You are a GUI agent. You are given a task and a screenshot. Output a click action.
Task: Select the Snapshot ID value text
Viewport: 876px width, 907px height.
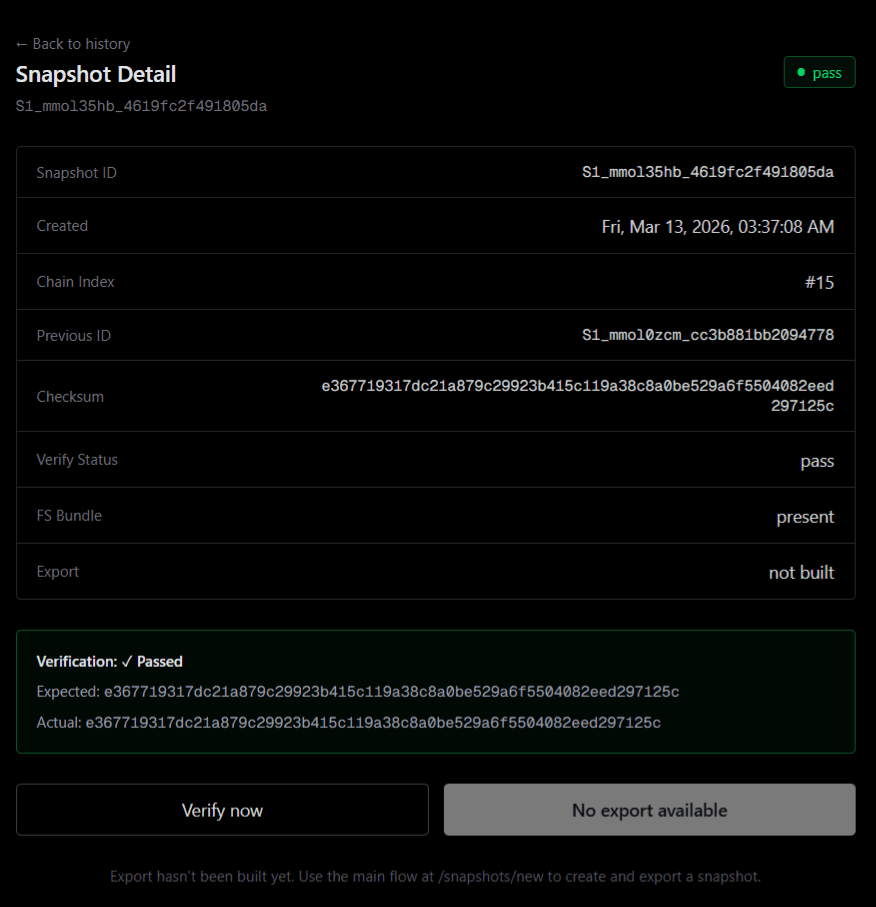[707, 172]
